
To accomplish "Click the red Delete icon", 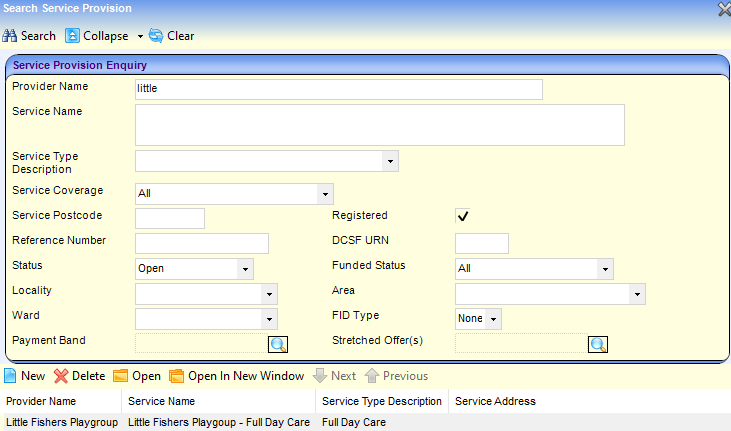I will coord(61,376).
